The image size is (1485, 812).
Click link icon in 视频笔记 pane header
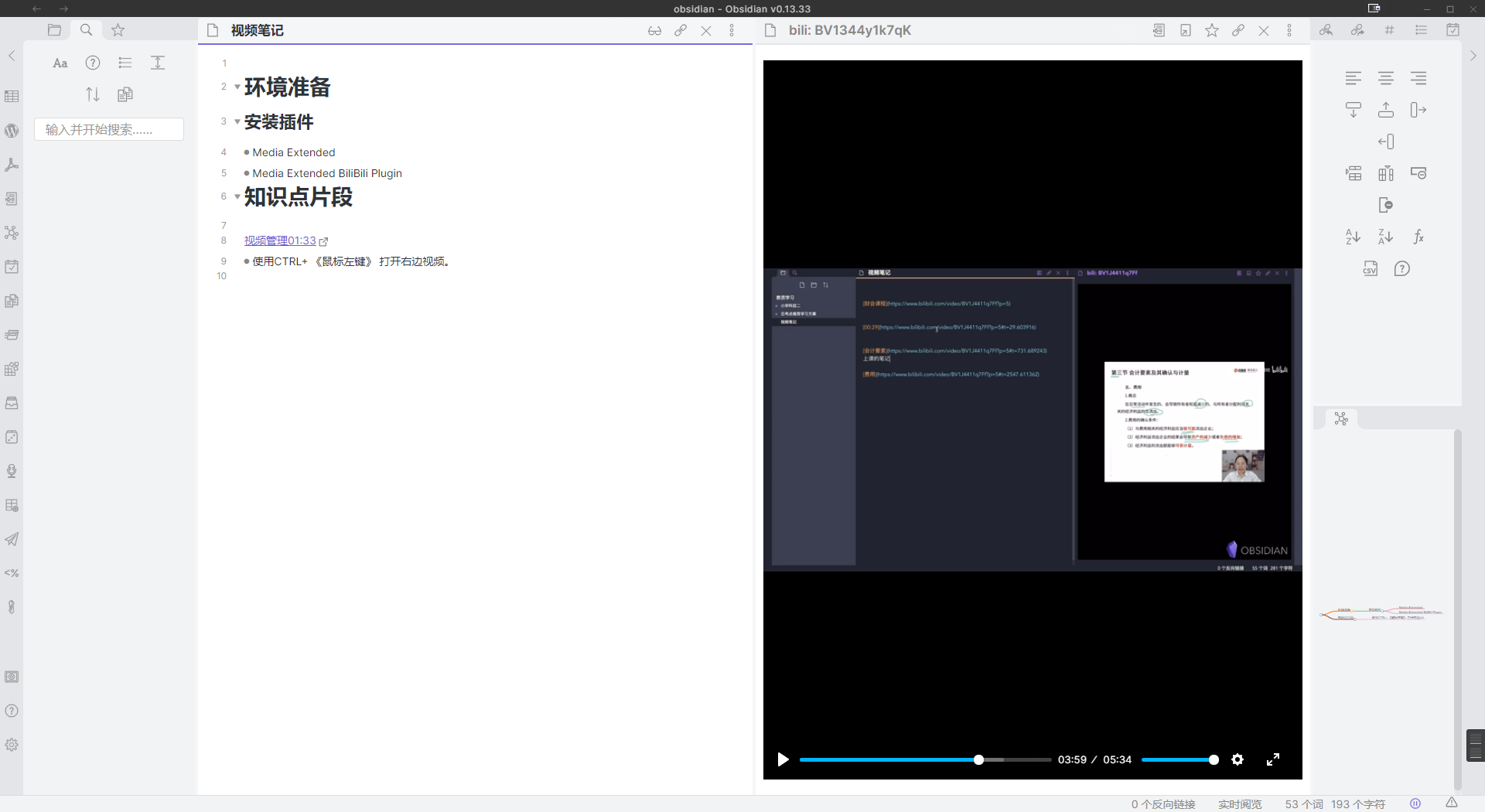680,31
